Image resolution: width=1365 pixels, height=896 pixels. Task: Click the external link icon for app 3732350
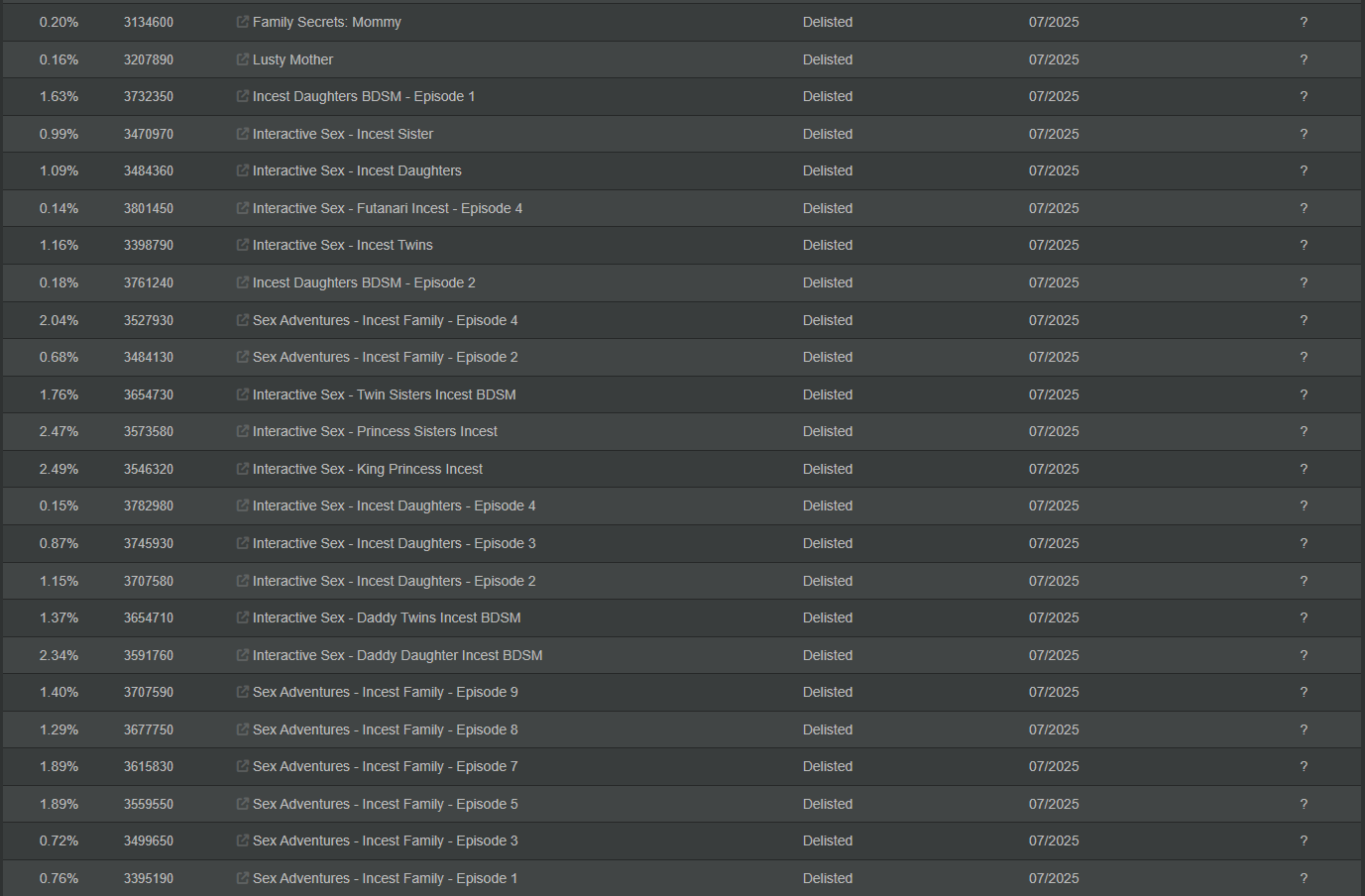click(243, 96)
